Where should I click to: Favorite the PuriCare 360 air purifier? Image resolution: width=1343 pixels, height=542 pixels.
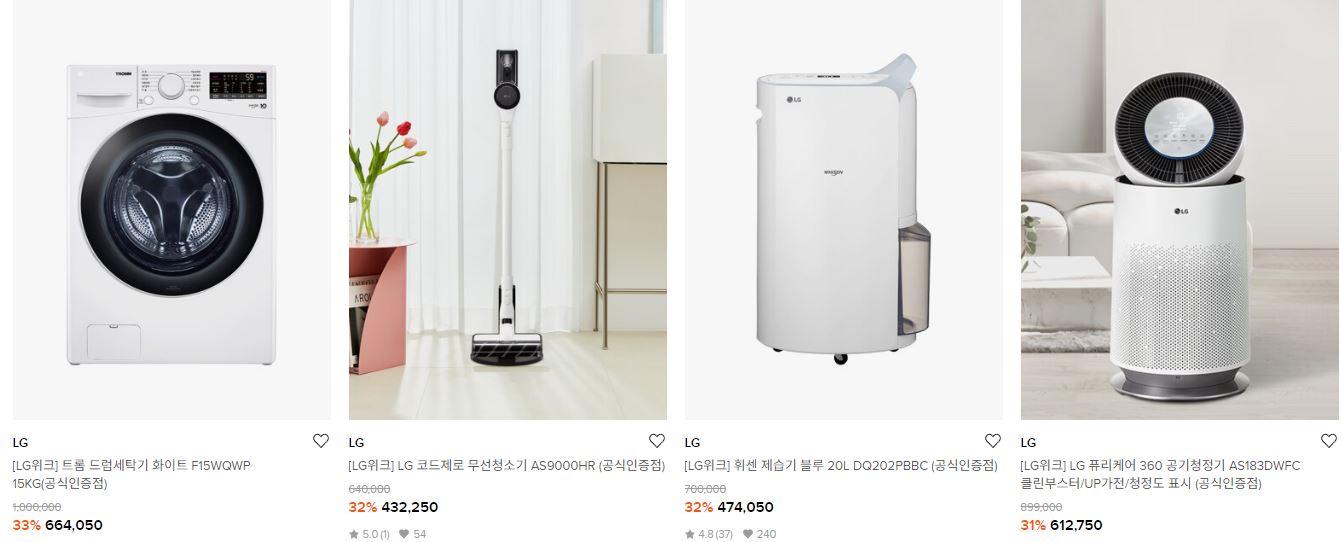pyautogui.click(x=1328, y=441)
